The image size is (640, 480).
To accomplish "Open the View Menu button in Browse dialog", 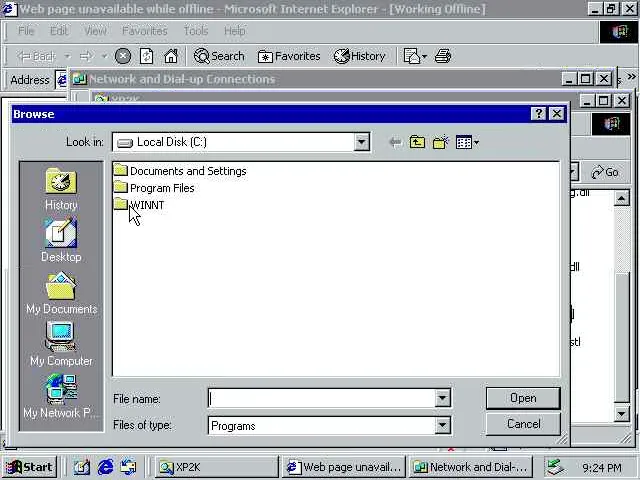I will (467, 142).
